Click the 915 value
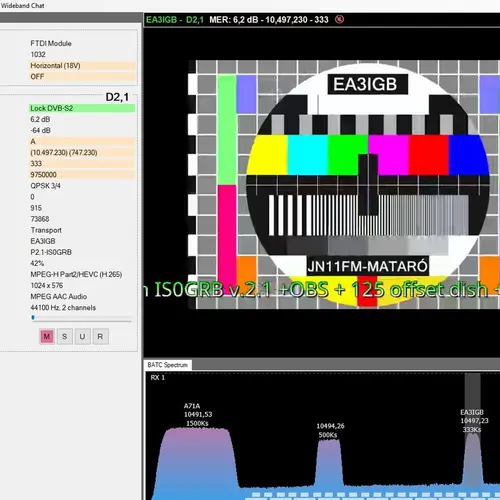500x500 pixels. pyautogui.click(x=36, y=208)
